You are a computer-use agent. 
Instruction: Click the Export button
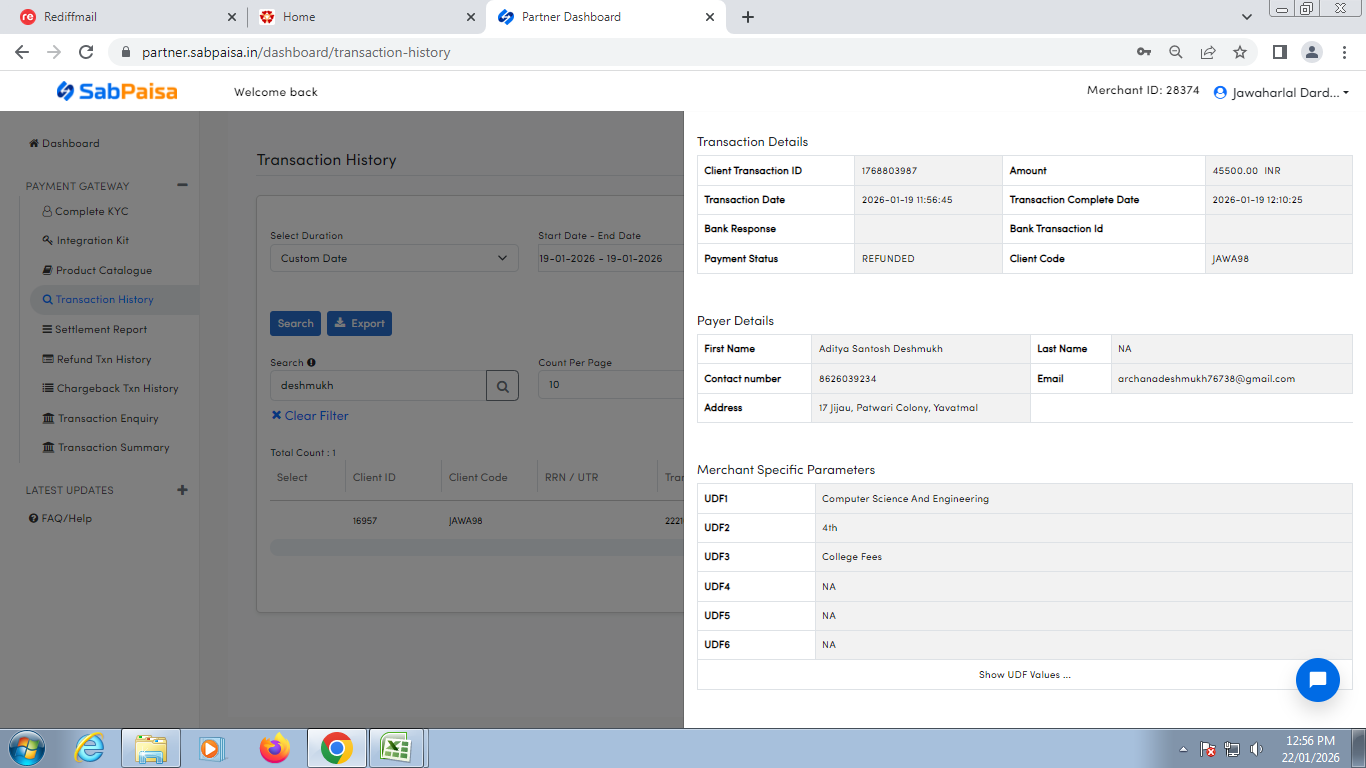359,323
